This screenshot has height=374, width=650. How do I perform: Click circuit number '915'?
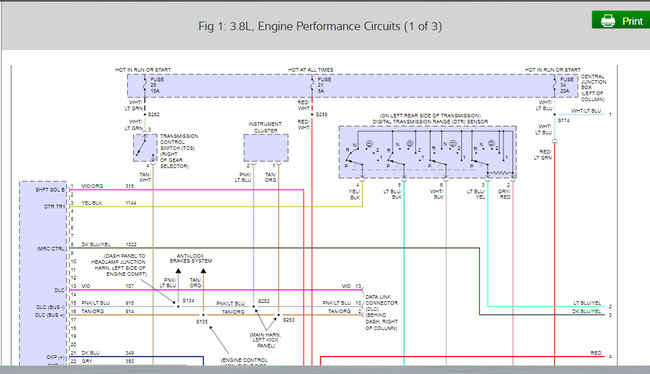130,303
